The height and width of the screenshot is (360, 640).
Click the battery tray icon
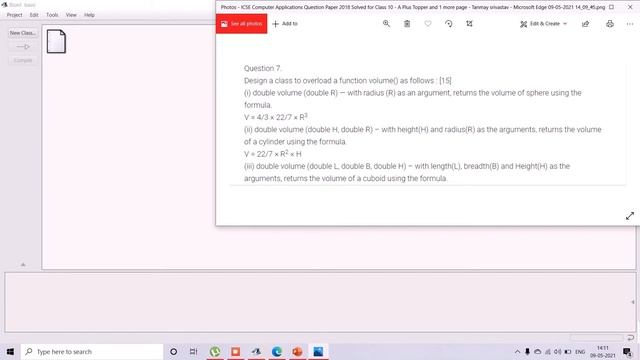point(568,351)
